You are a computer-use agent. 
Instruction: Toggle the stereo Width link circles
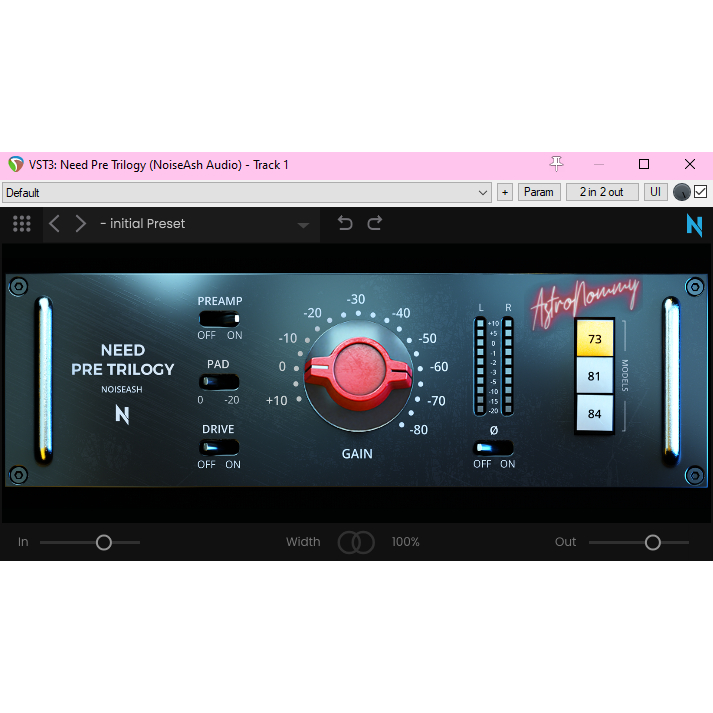(356, 542)
